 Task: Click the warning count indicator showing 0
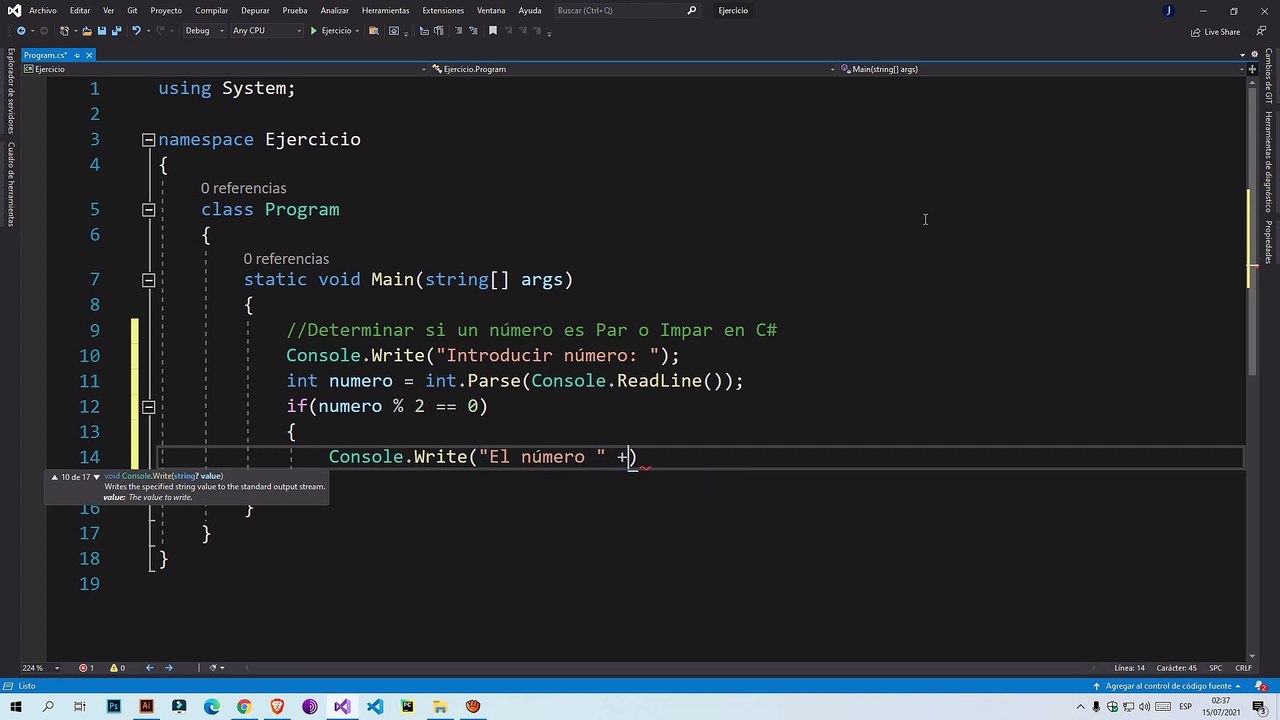pos(117,668)
